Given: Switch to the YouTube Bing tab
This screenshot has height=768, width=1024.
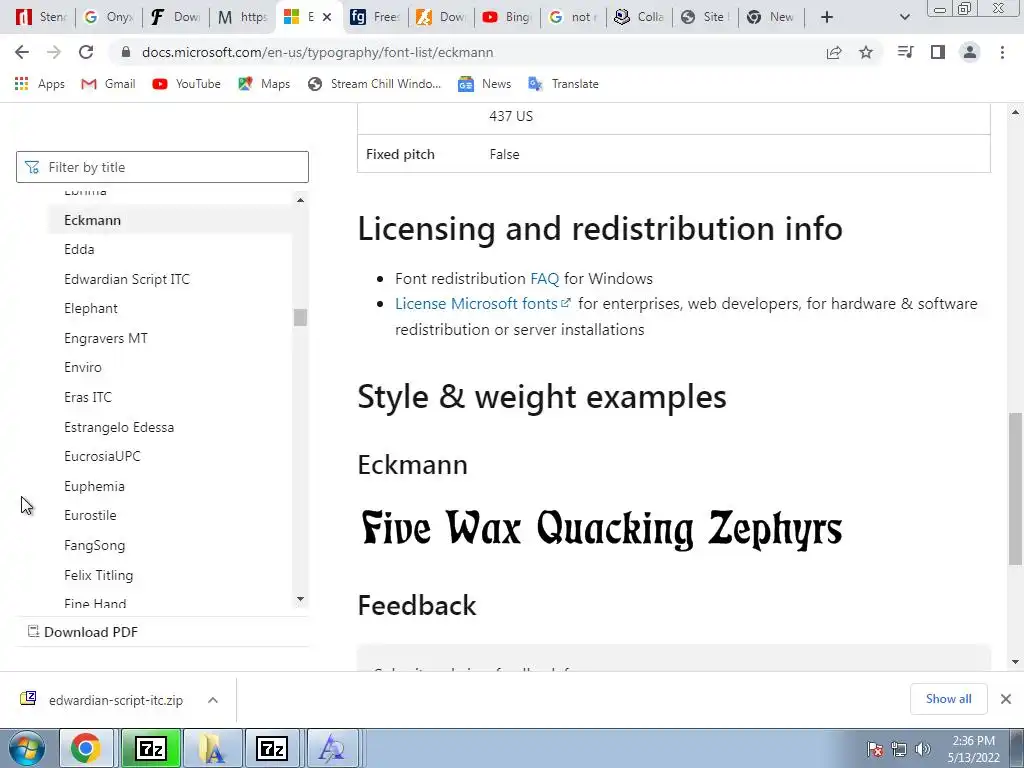Looking at the screenshot, I should coord(507,17).
